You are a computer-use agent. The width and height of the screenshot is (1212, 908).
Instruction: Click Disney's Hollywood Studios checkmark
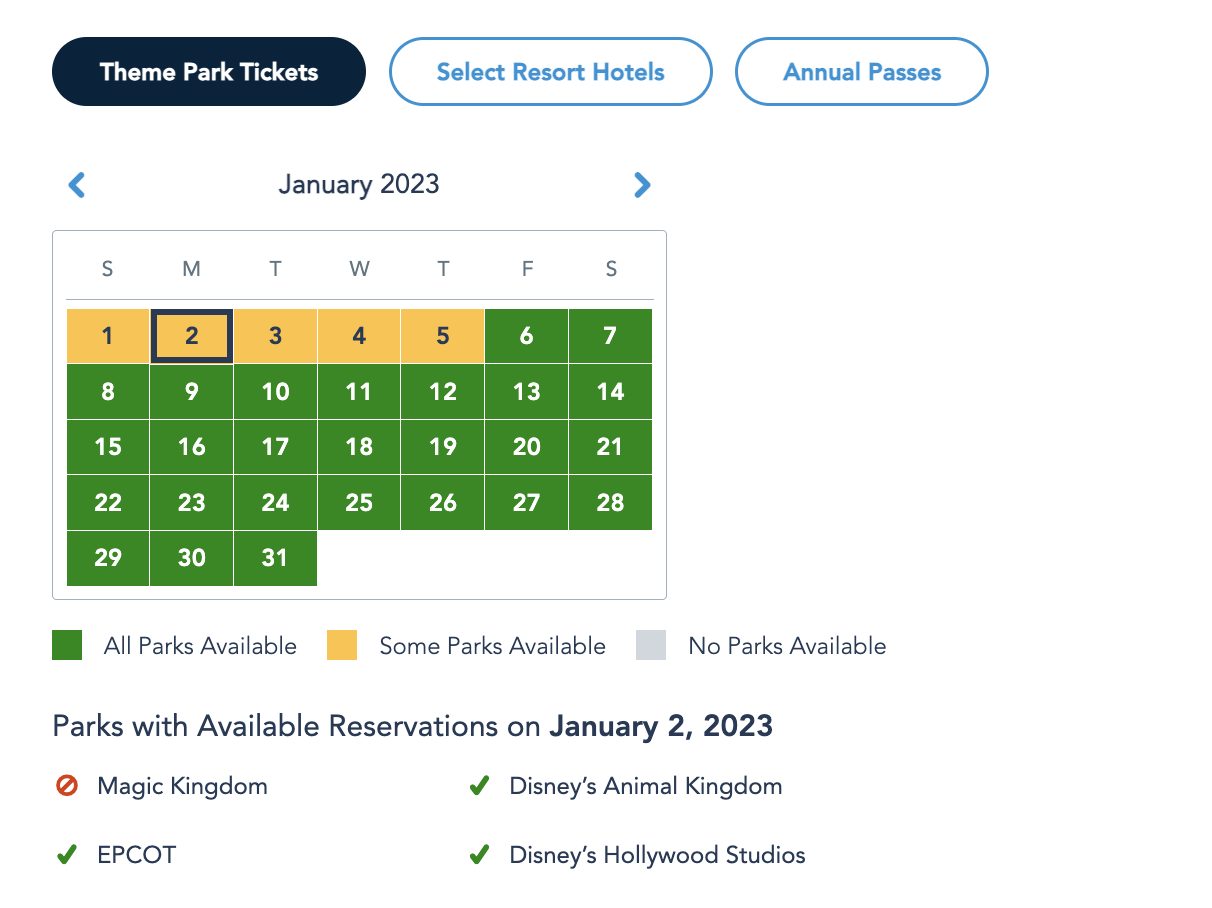click(479, 856)
